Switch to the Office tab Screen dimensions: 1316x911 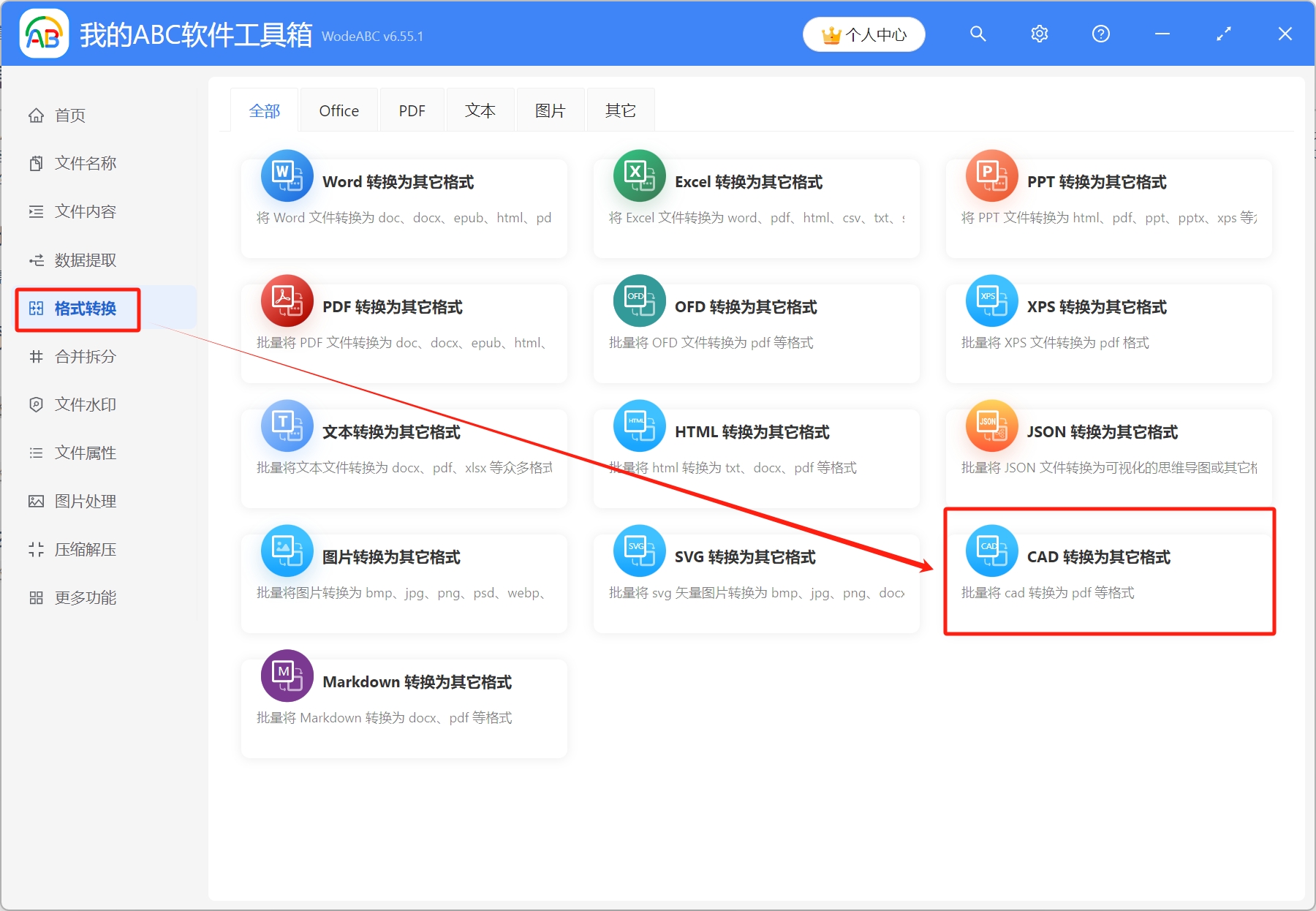(x=339, y=110)
